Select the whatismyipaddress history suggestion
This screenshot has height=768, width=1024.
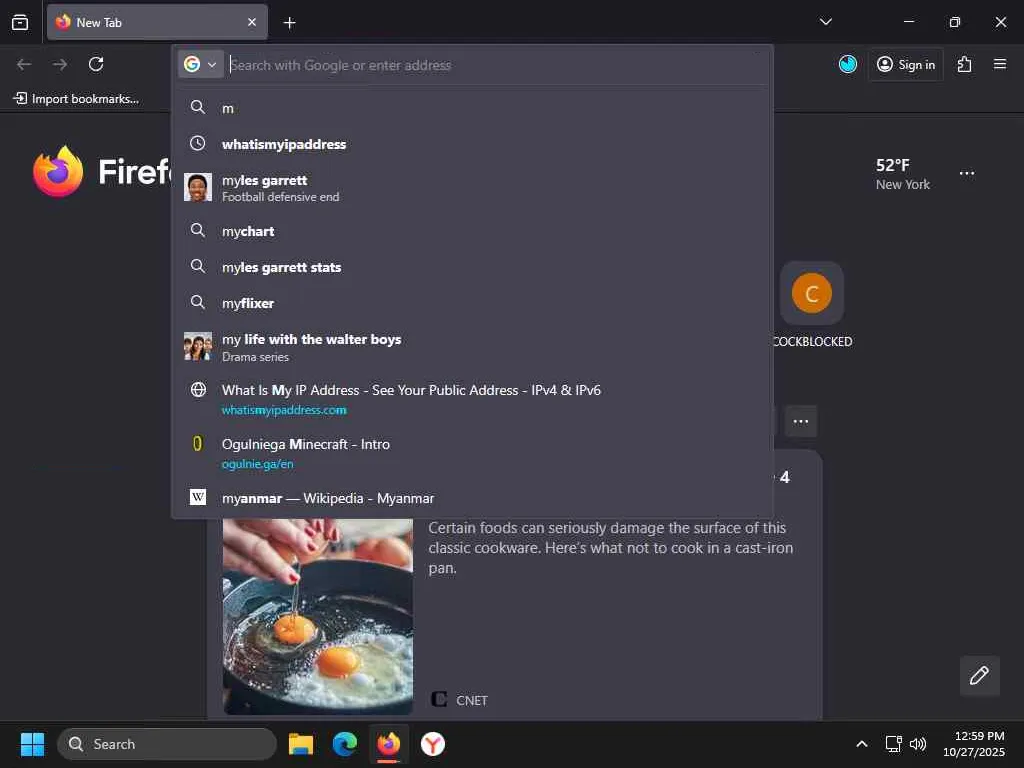(x=472, y=144)
